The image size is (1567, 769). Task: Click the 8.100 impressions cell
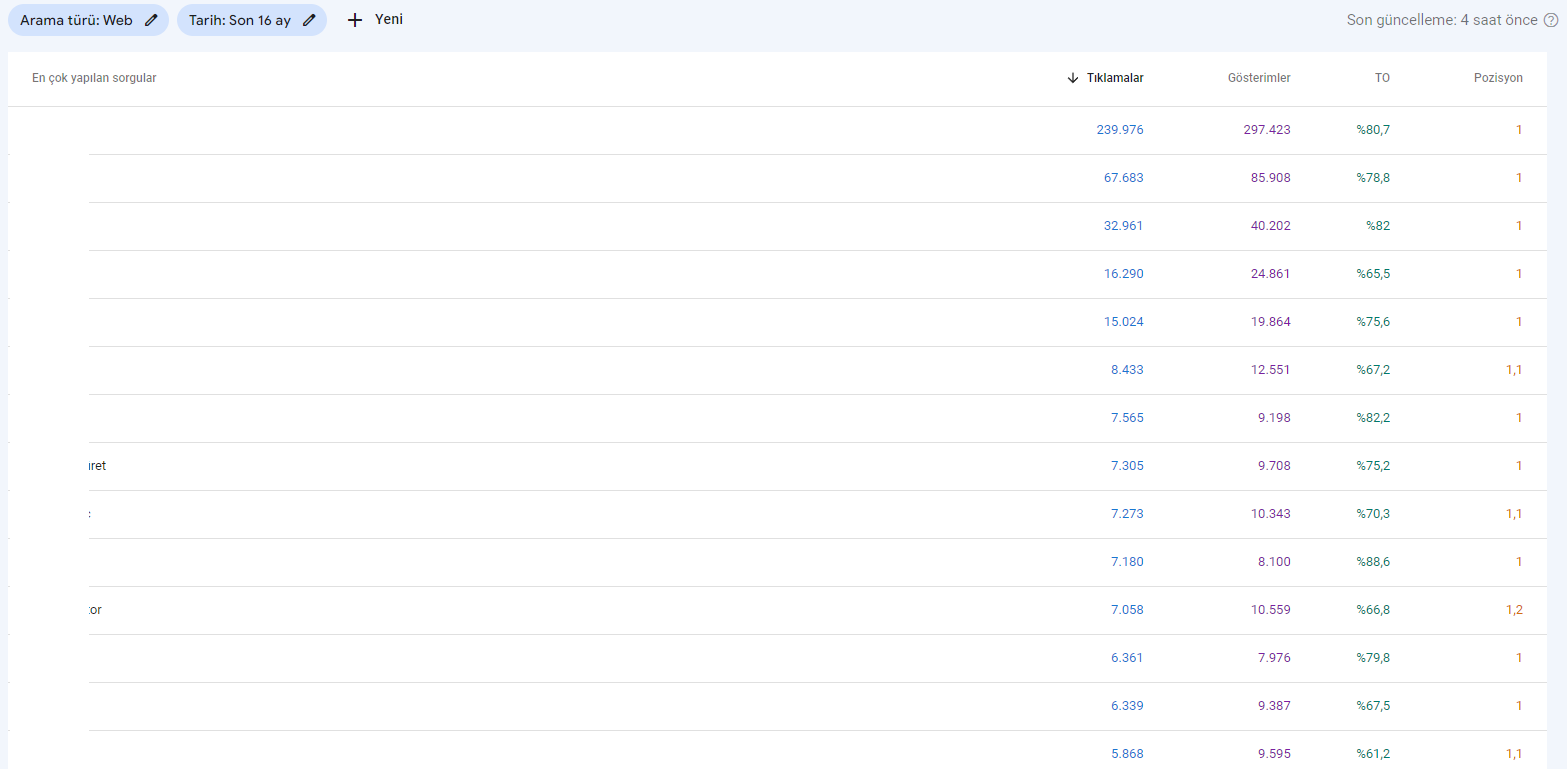point(1274,562)
